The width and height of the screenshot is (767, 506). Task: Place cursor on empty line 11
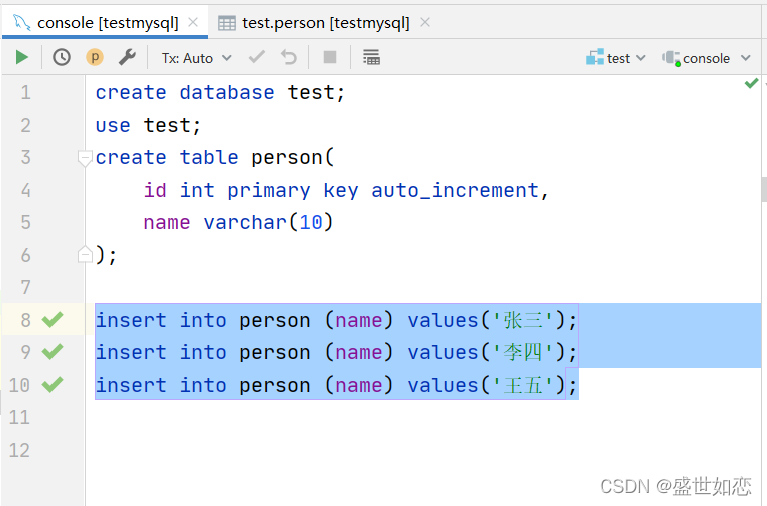coord(423,417)
